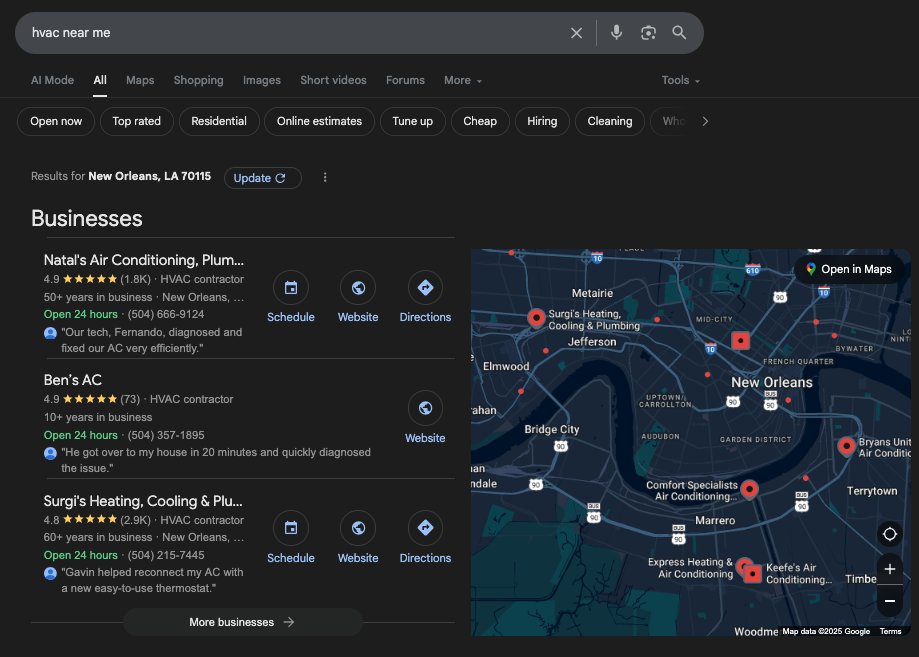Click Ben's AC review snippet text
919x657 pixels.
click(216, 460)
